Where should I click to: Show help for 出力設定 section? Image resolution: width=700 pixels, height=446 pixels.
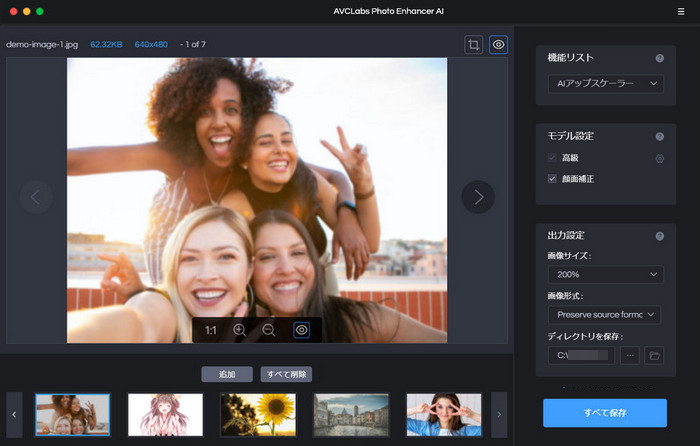pos(659,236)
